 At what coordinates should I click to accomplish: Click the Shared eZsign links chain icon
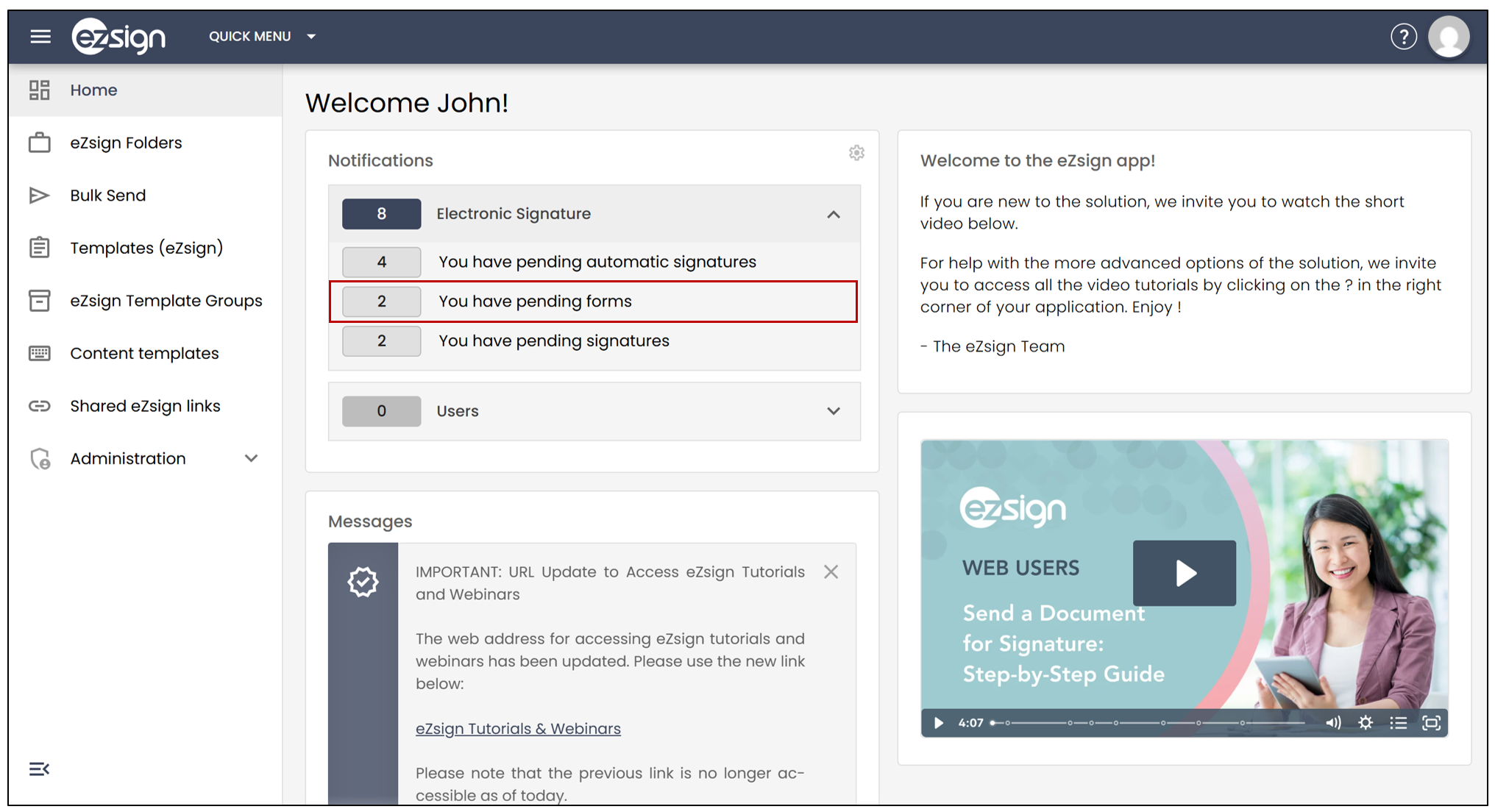click(x=40, y=406)
